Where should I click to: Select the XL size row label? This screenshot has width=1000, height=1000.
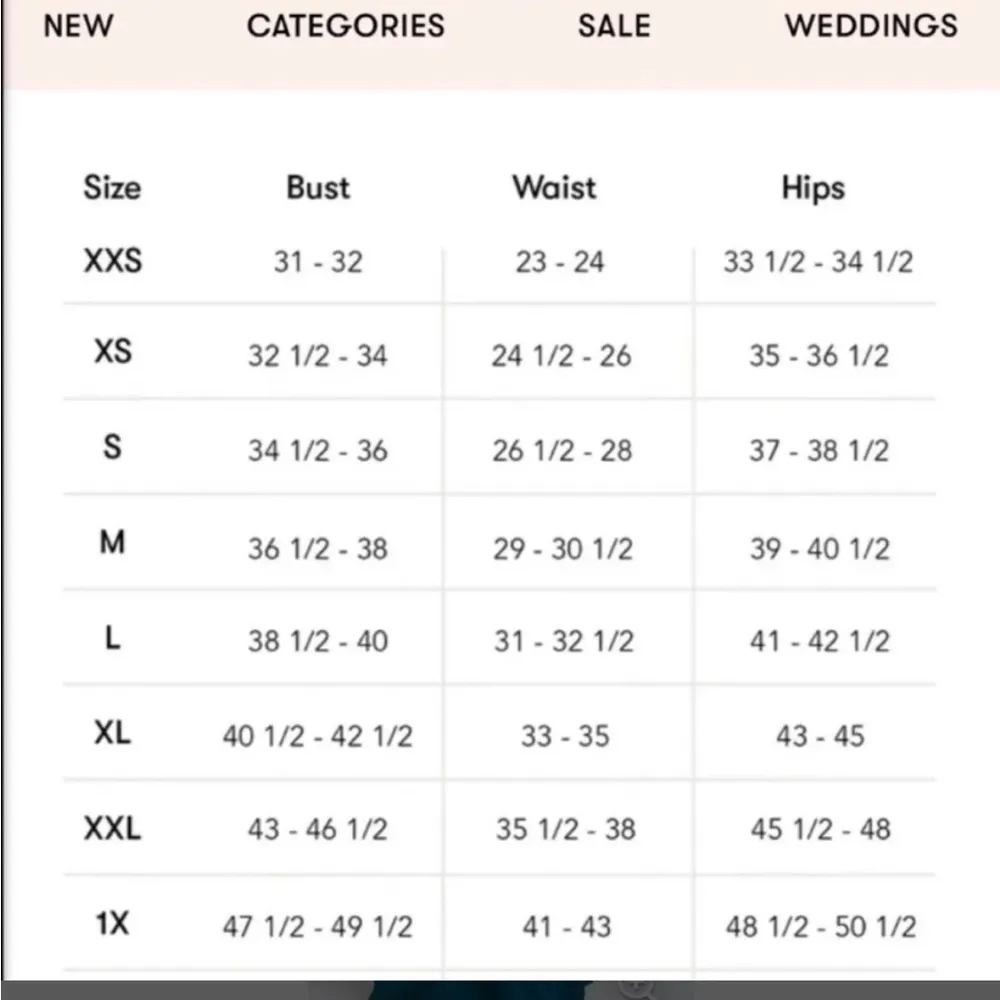click(112, 732)
